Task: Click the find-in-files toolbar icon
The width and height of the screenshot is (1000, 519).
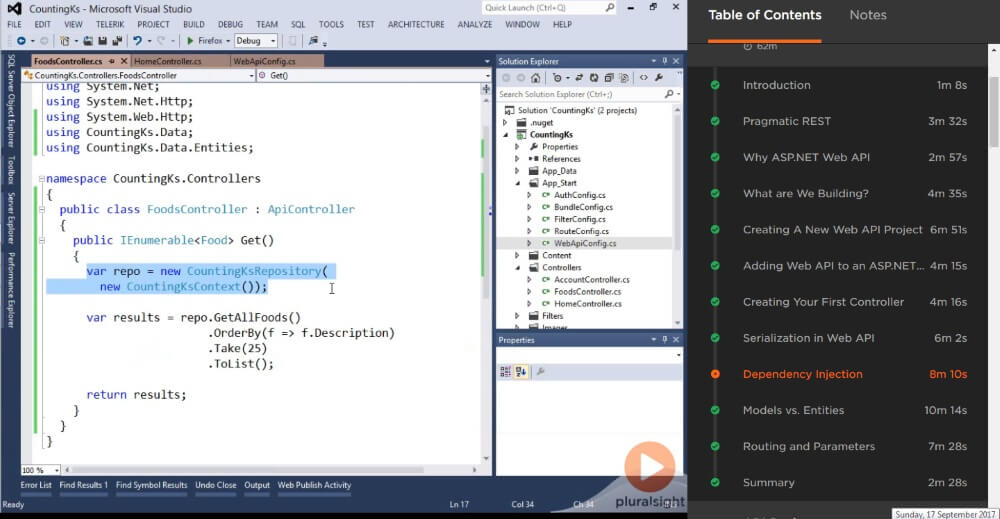Action: [x=312, y=41]
